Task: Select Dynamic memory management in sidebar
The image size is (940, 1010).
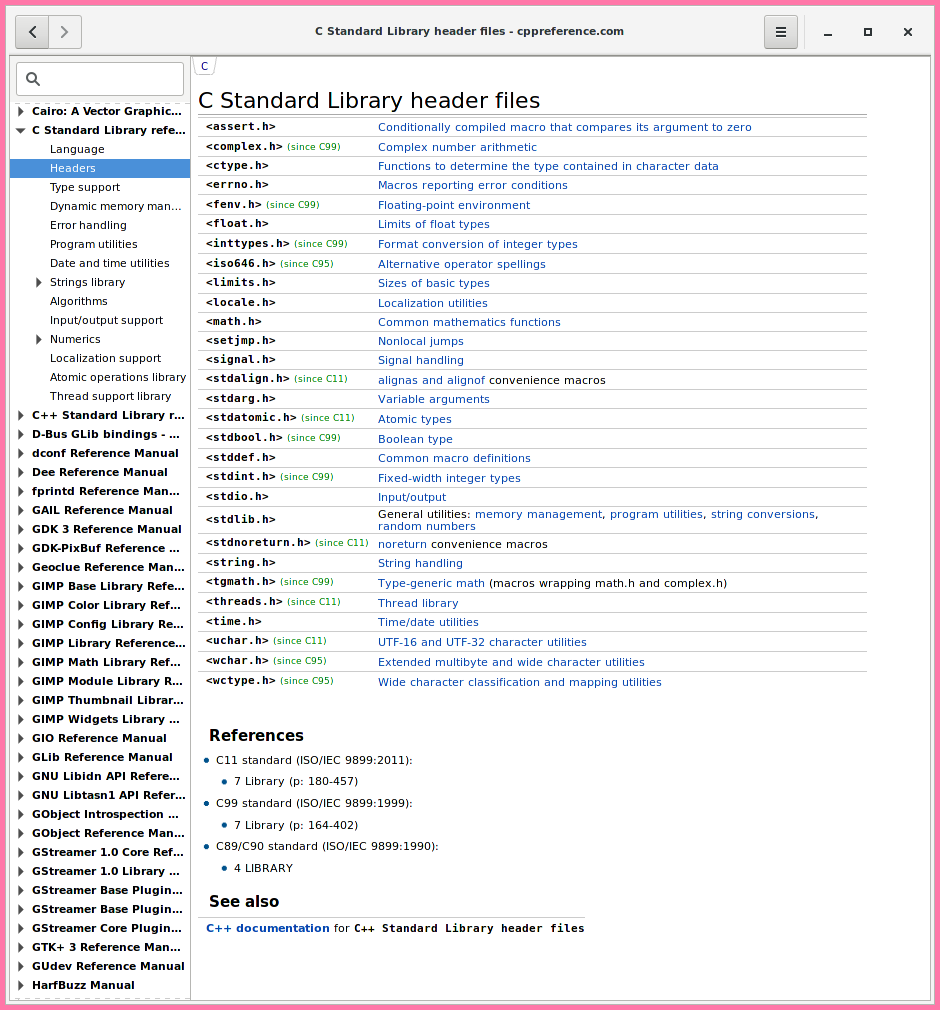Action: 116,206
